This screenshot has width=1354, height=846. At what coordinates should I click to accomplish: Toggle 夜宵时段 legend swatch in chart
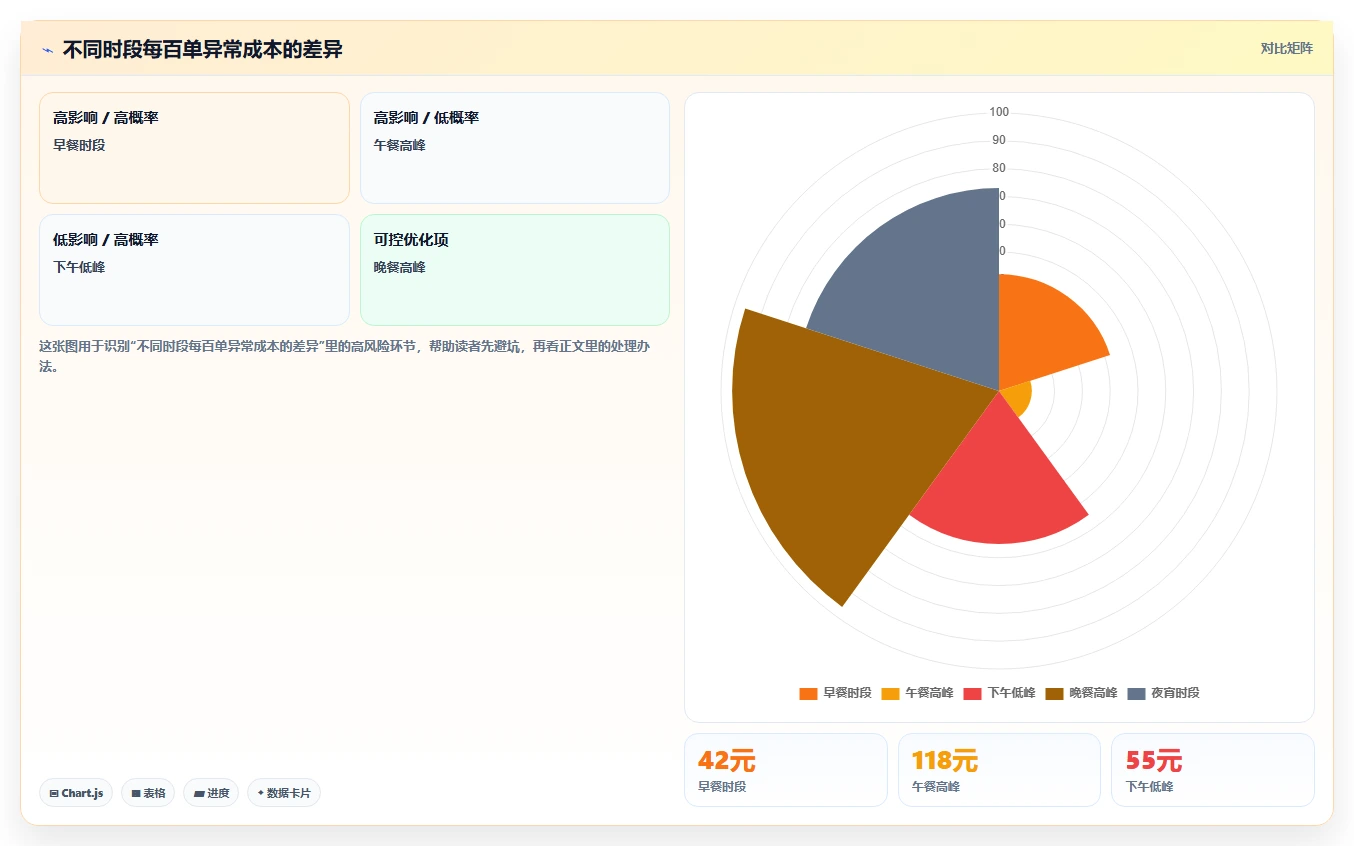(x=1136, y=693)
